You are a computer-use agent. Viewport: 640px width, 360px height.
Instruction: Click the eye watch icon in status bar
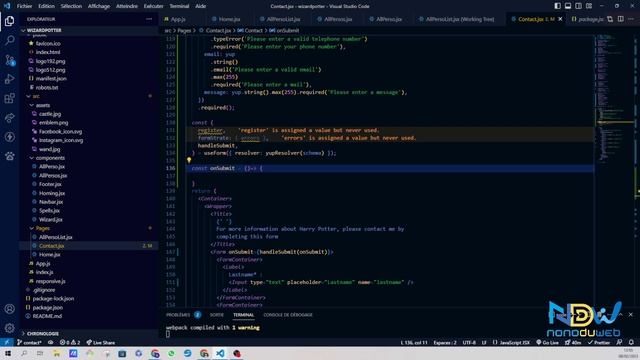pyautogui.click(x=51, y=342)
